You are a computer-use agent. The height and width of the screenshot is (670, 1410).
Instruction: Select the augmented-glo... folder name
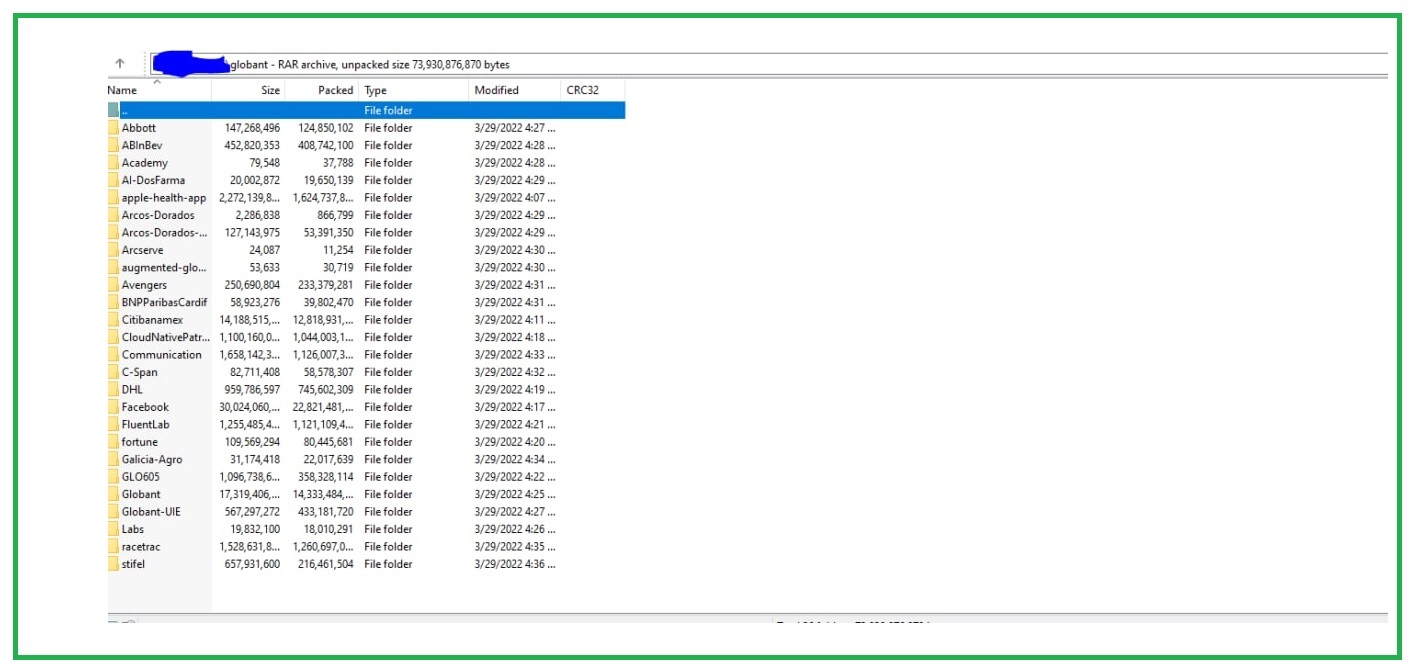164,267
